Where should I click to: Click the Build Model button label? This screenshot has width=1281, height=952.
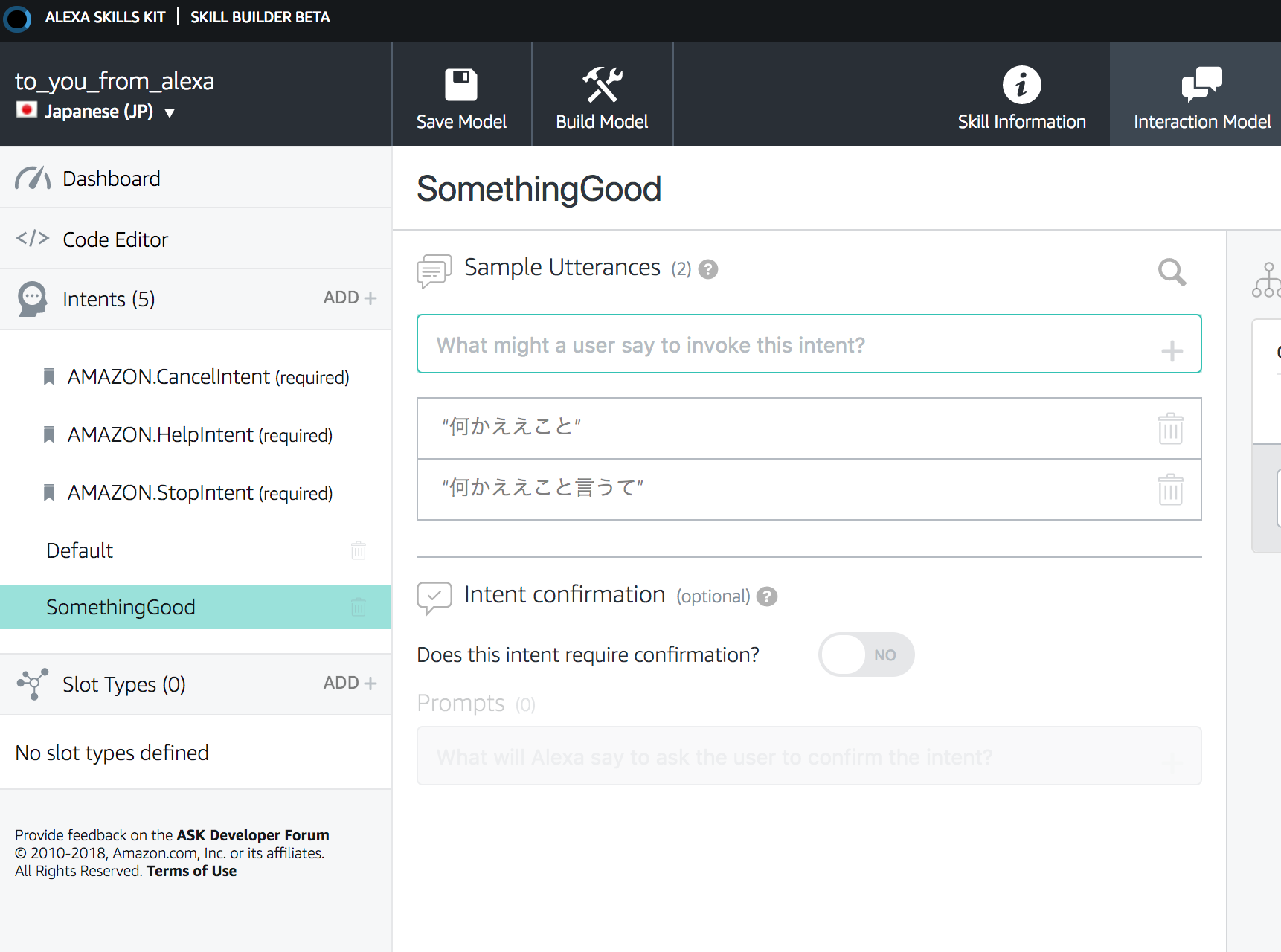pos(602,122)
